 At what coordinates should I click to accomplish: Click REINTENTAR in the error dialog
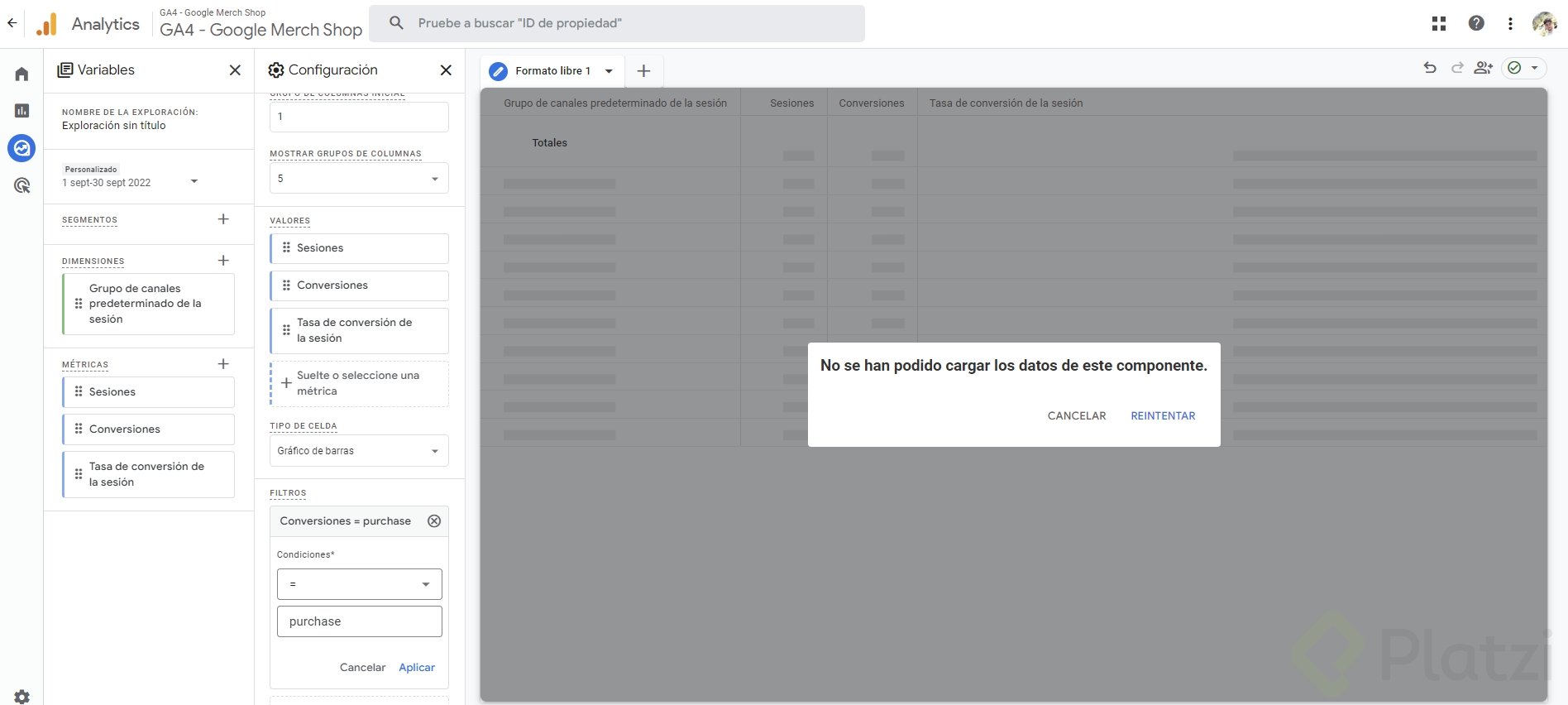(1163, 416)
